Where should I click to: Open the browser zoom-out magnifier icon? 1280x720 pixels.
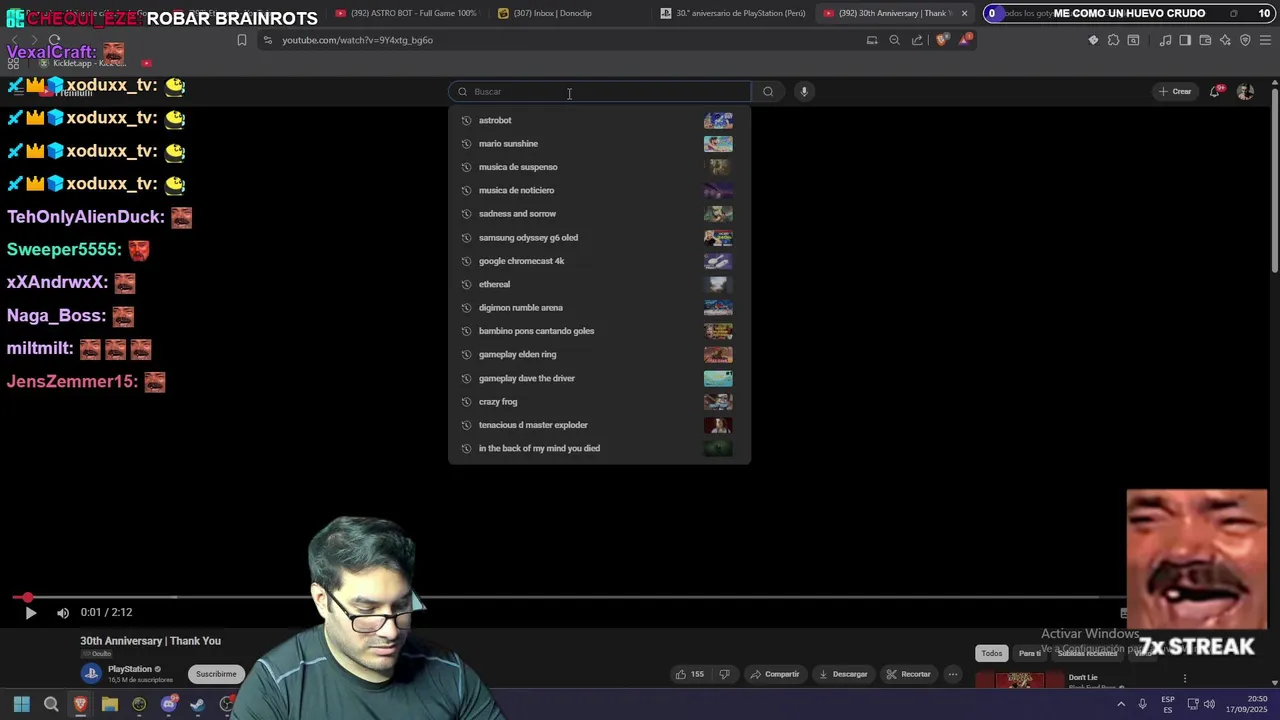click(x=894, y=40)
